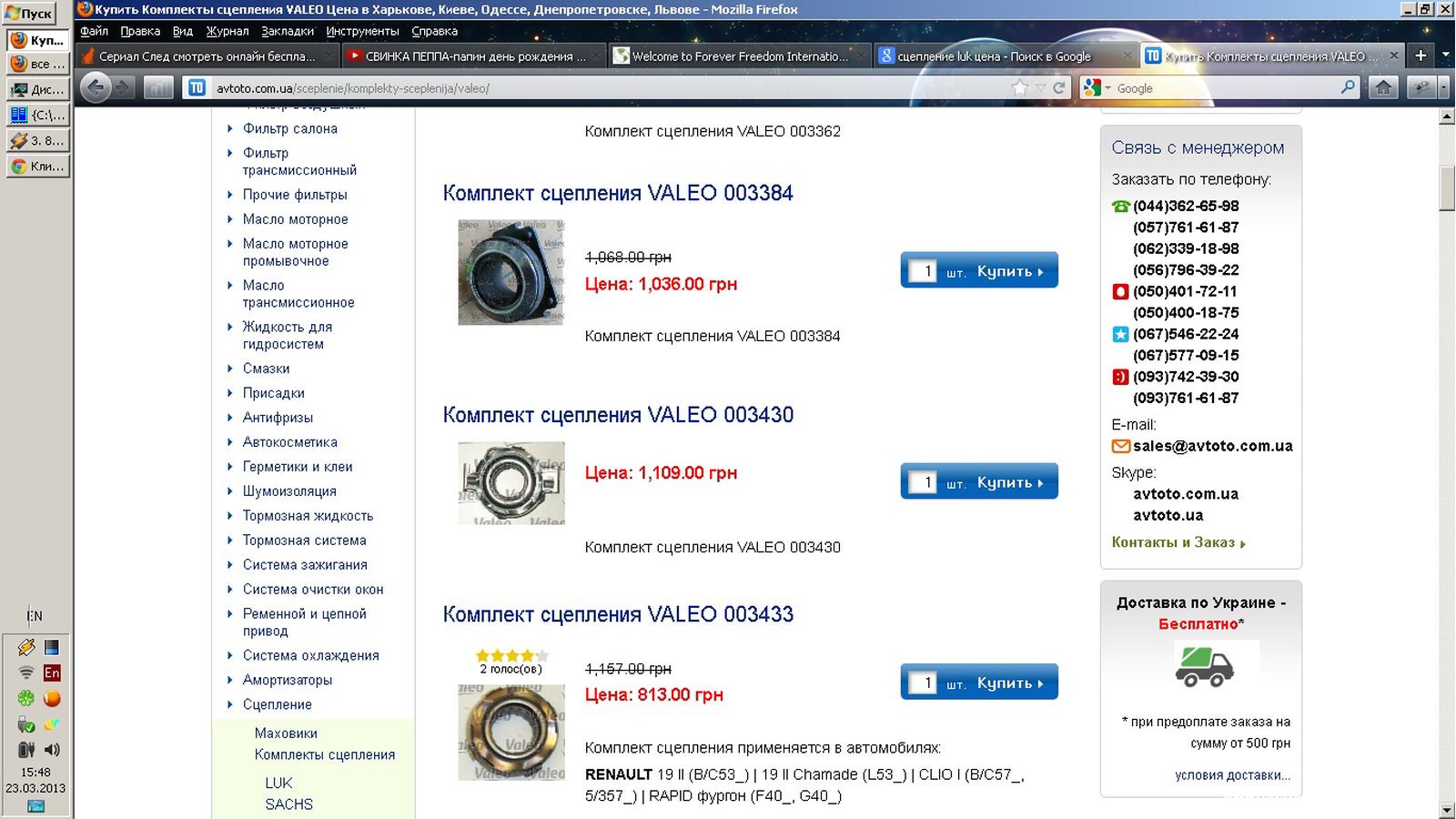Open the Журнал menu
The image size is (1456, 819).
227,31
